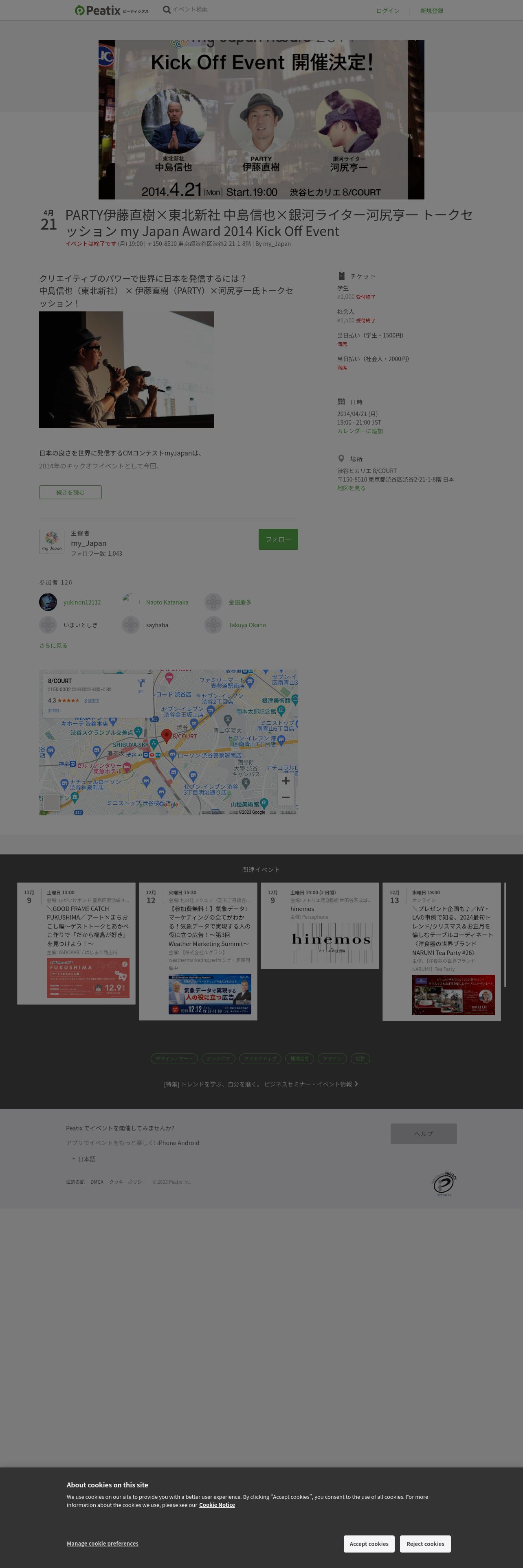Focus the イベント検索 search field
Viewport: 523px width, 1568px height.
point(190,10)
